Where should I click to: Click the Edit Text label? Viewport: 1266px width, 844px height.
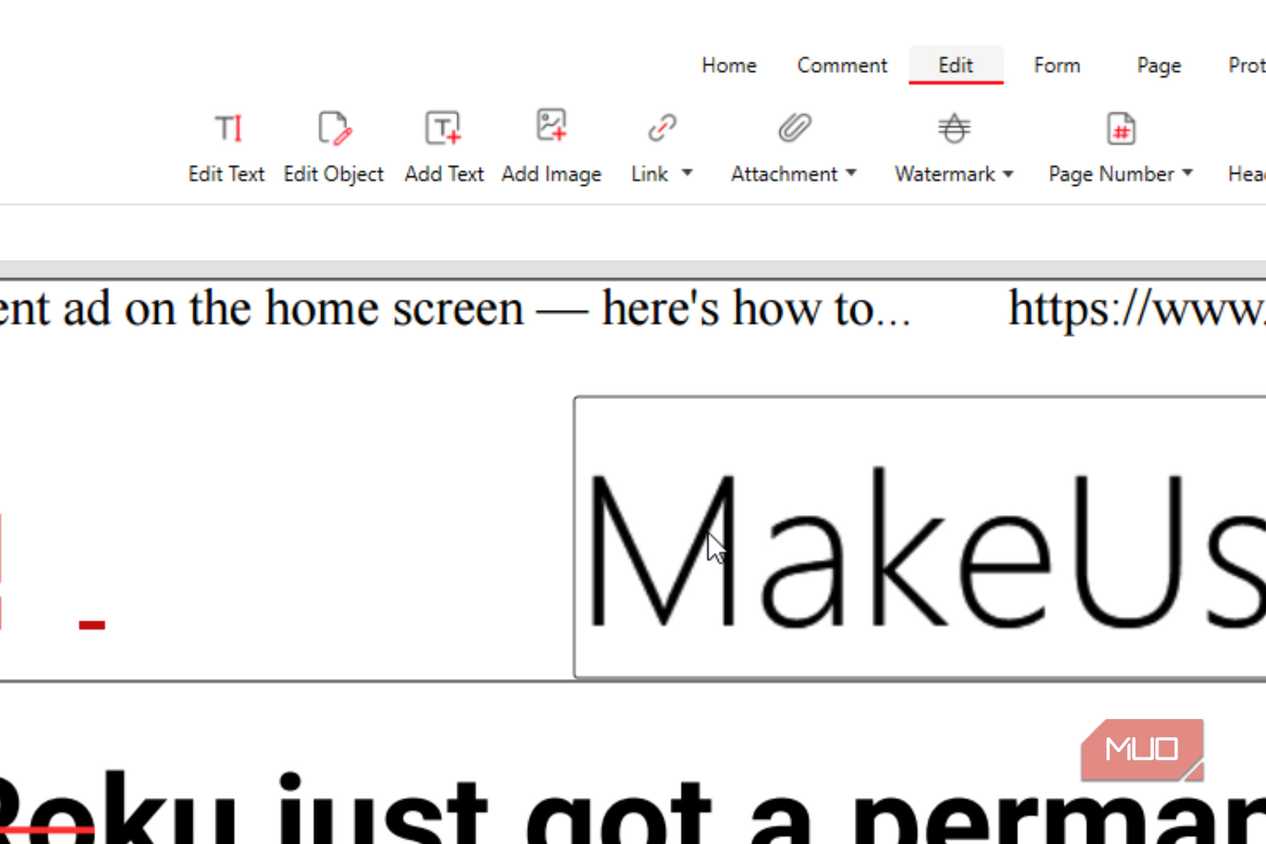[x=226, y=174]
